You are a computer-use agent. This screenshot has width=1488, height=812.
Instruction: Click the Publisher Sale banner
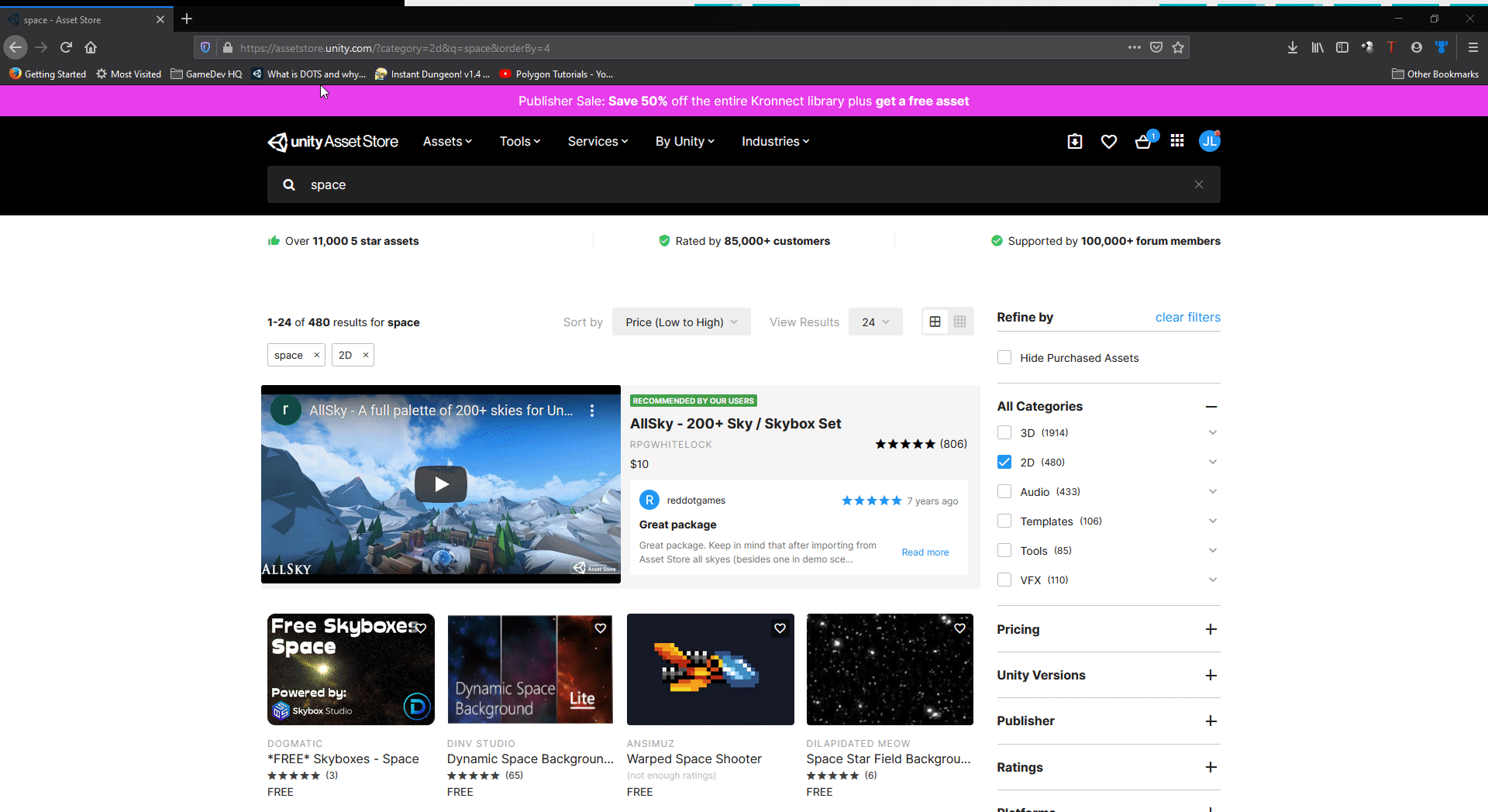(x=744, y=101)
